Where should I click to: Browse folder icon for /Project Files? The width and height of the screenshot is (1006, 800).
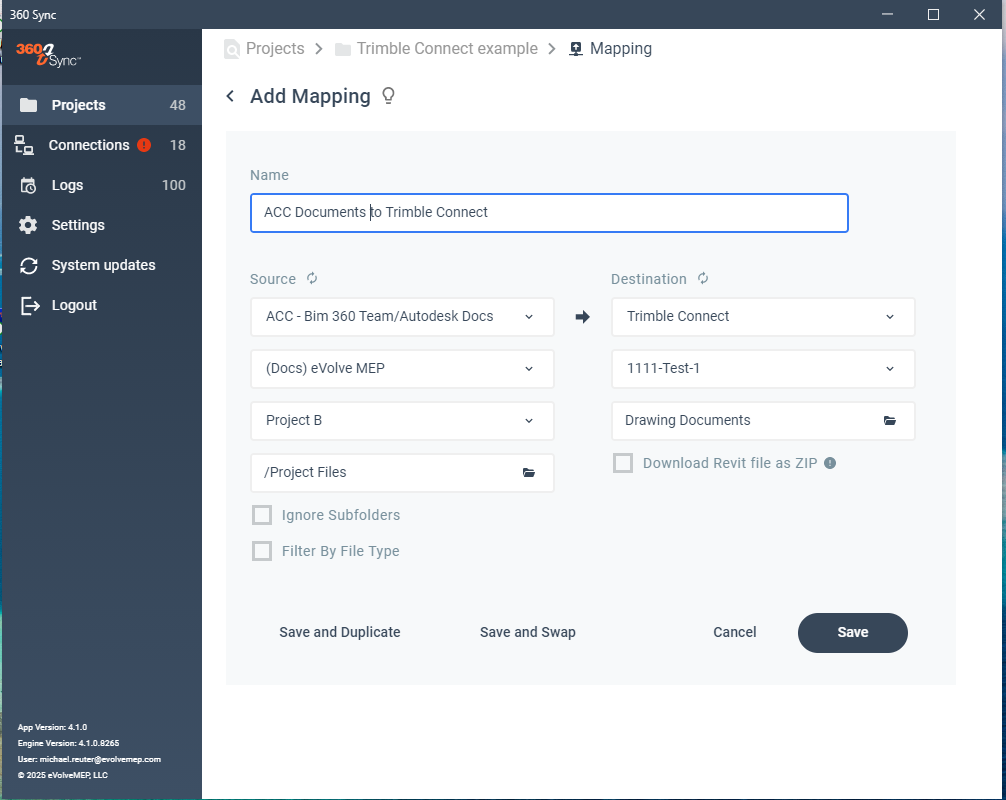[x=529, y=473]
